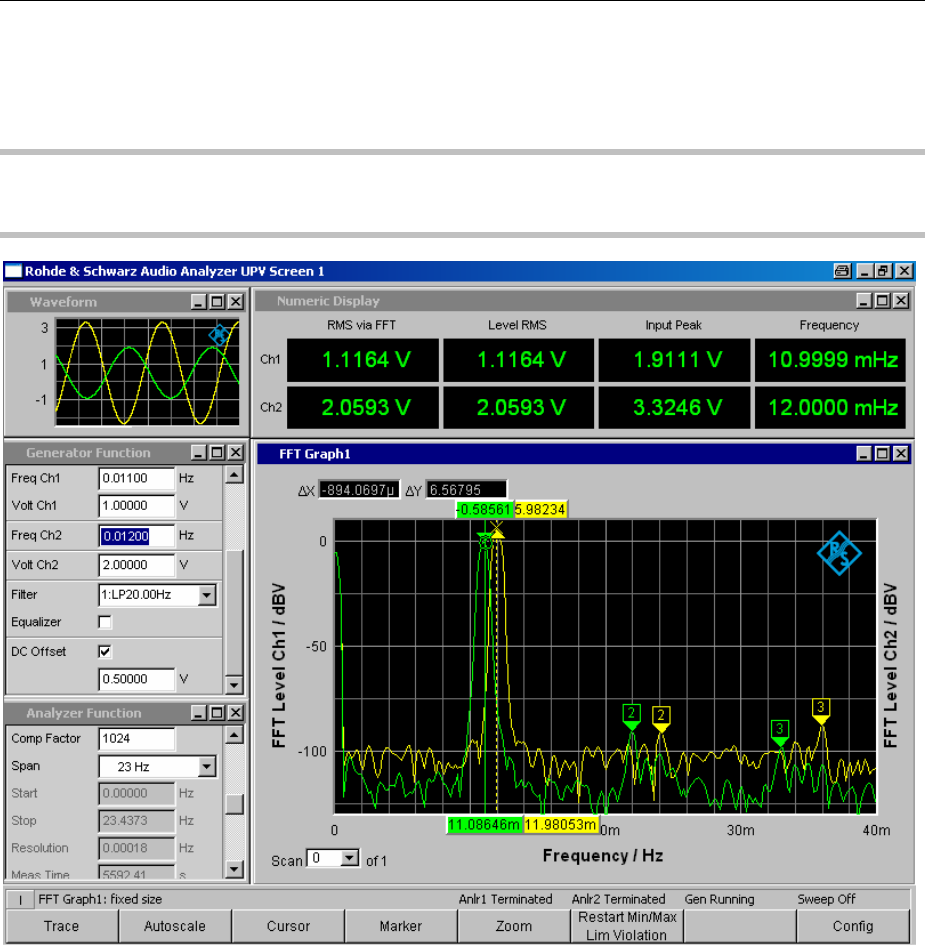Image resolution: width=925 pixels, height=946 pixels.
Task: Enable the Equalizer checkbox
Action: (x=106, y=622)
